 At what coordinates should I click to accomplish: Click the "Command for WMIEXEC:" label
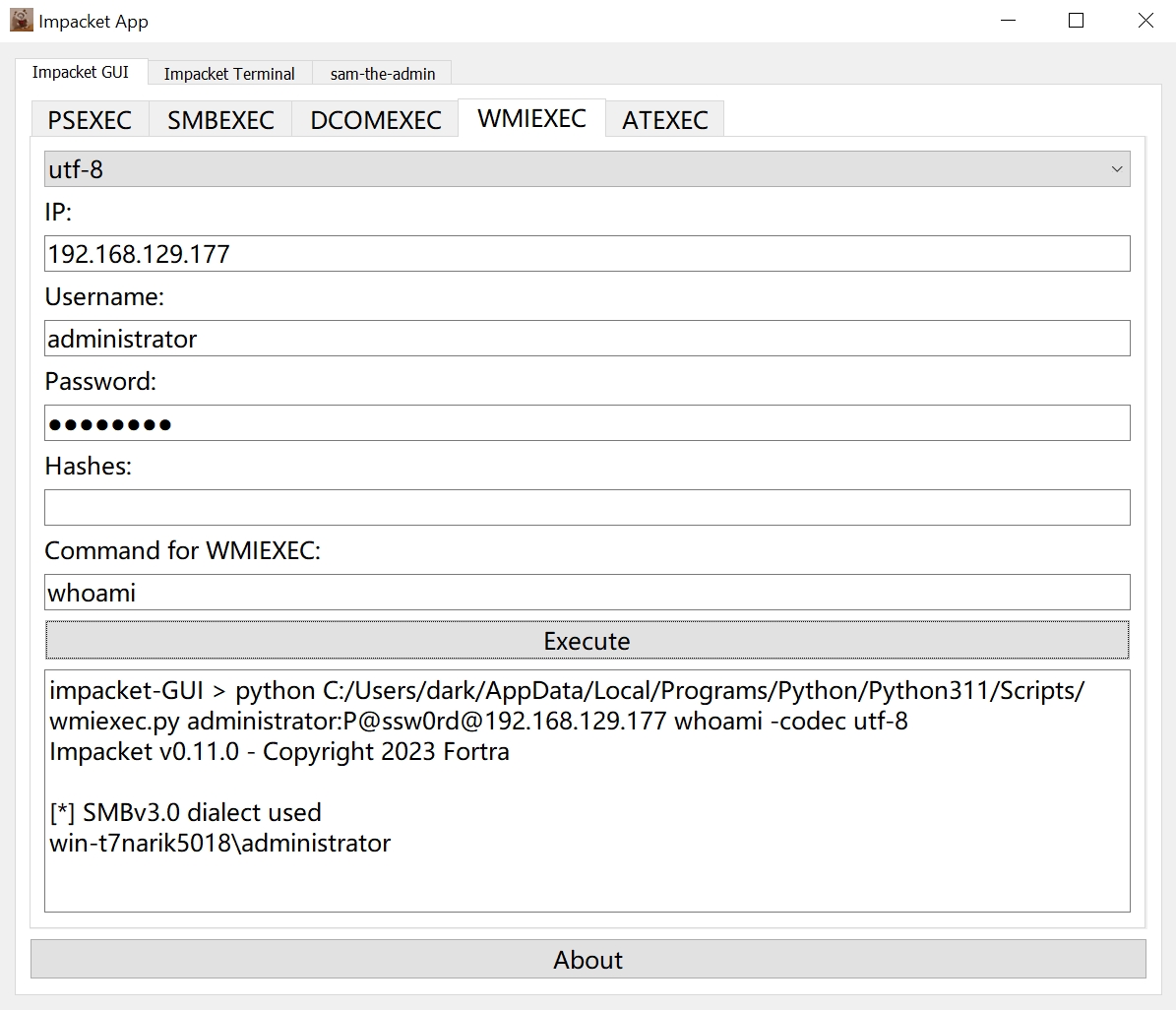(x=183, y=550)
